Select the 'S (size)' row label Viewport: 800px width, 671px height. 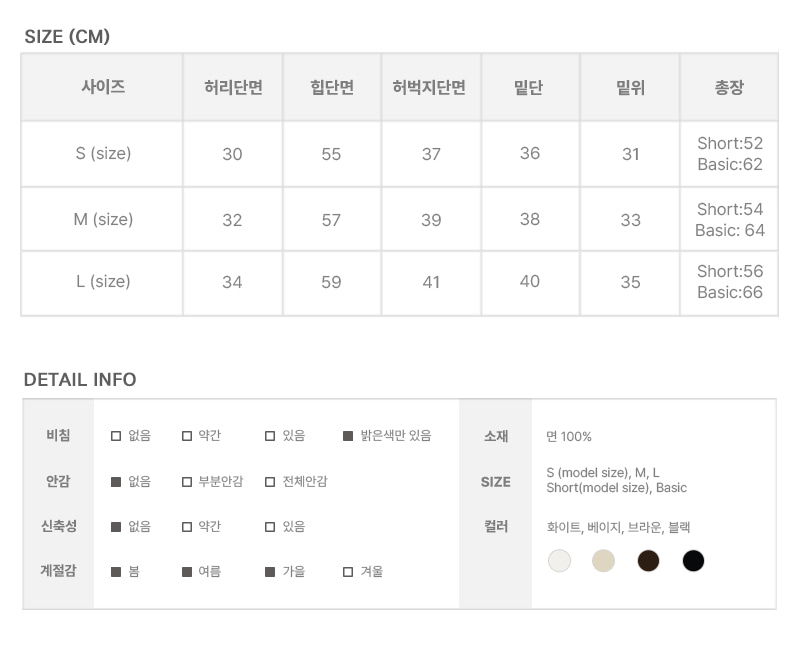coord(103,154)
